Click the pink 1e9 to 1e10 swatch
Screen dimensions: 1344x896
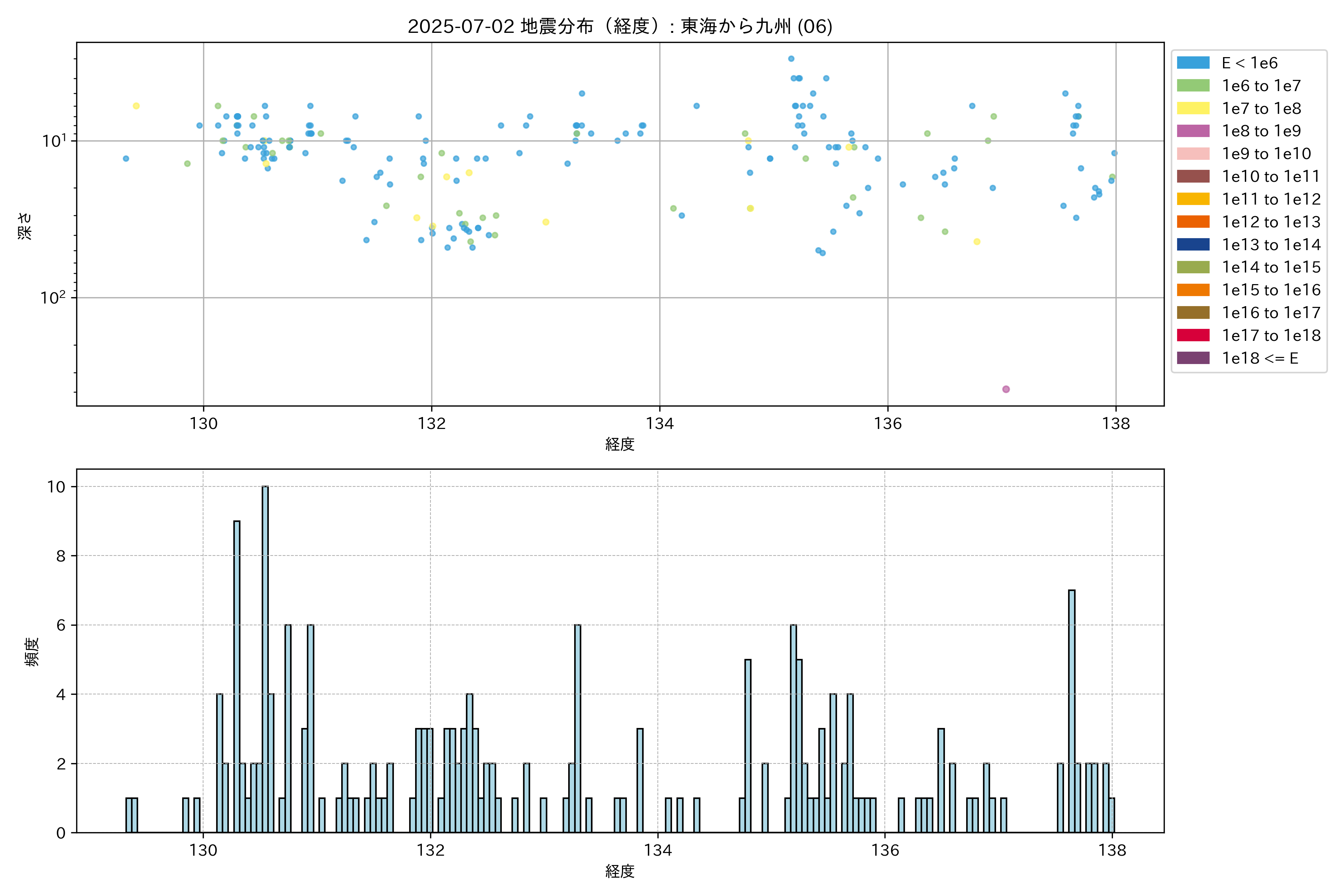click(1193, 154)
